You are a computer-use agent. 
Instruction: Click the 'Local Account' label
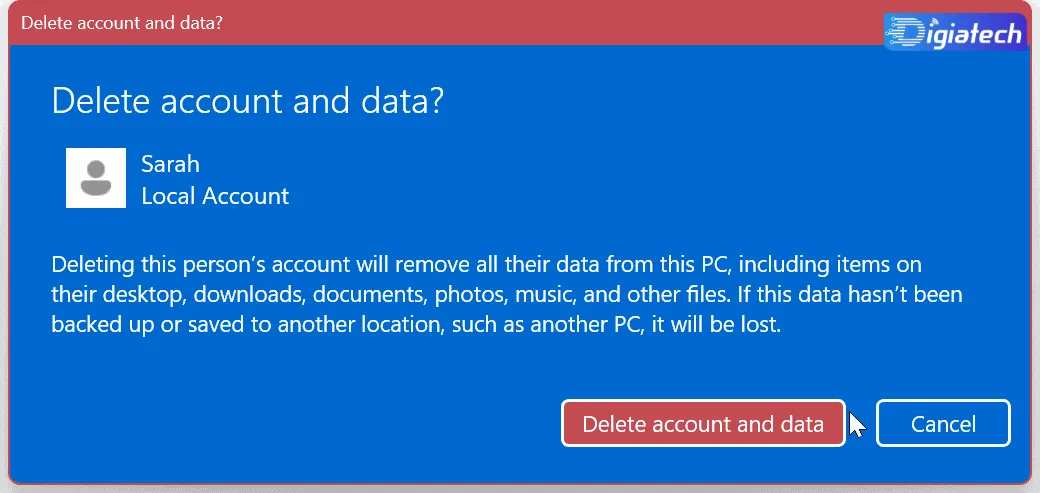tap(215, 196)
